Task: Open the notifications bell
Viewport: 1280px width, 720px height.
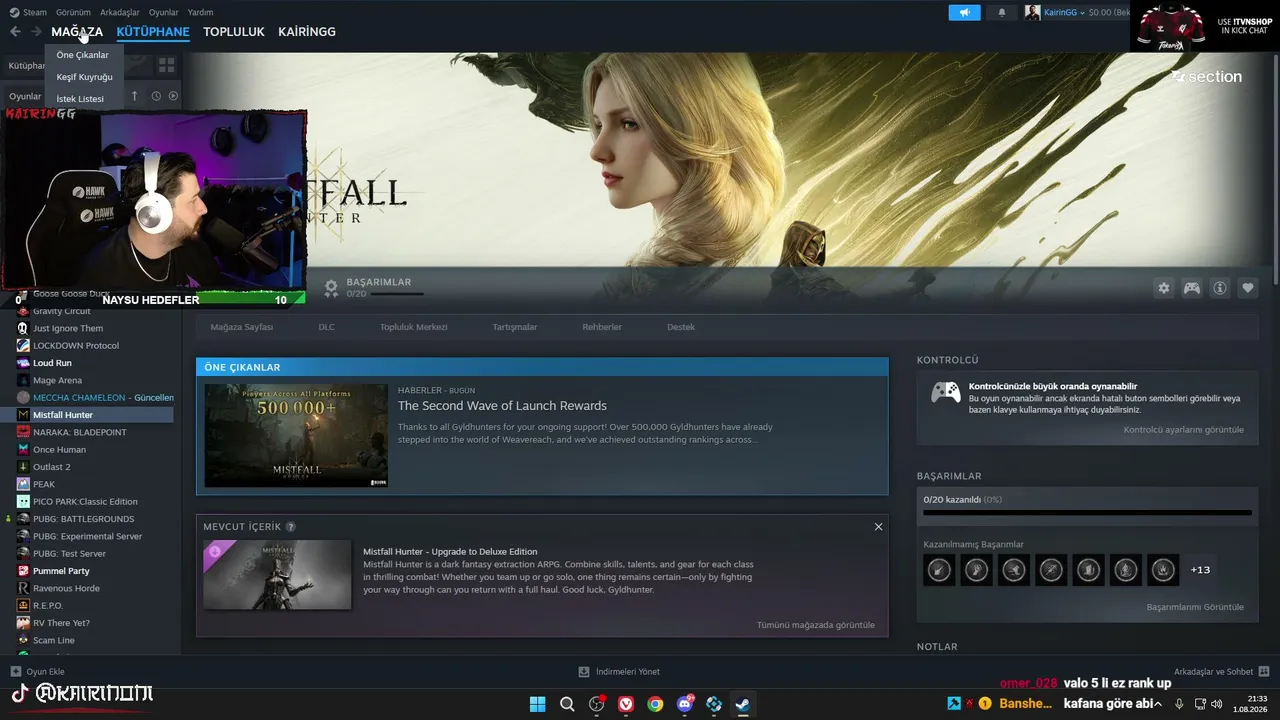Action: [1002, 13]
